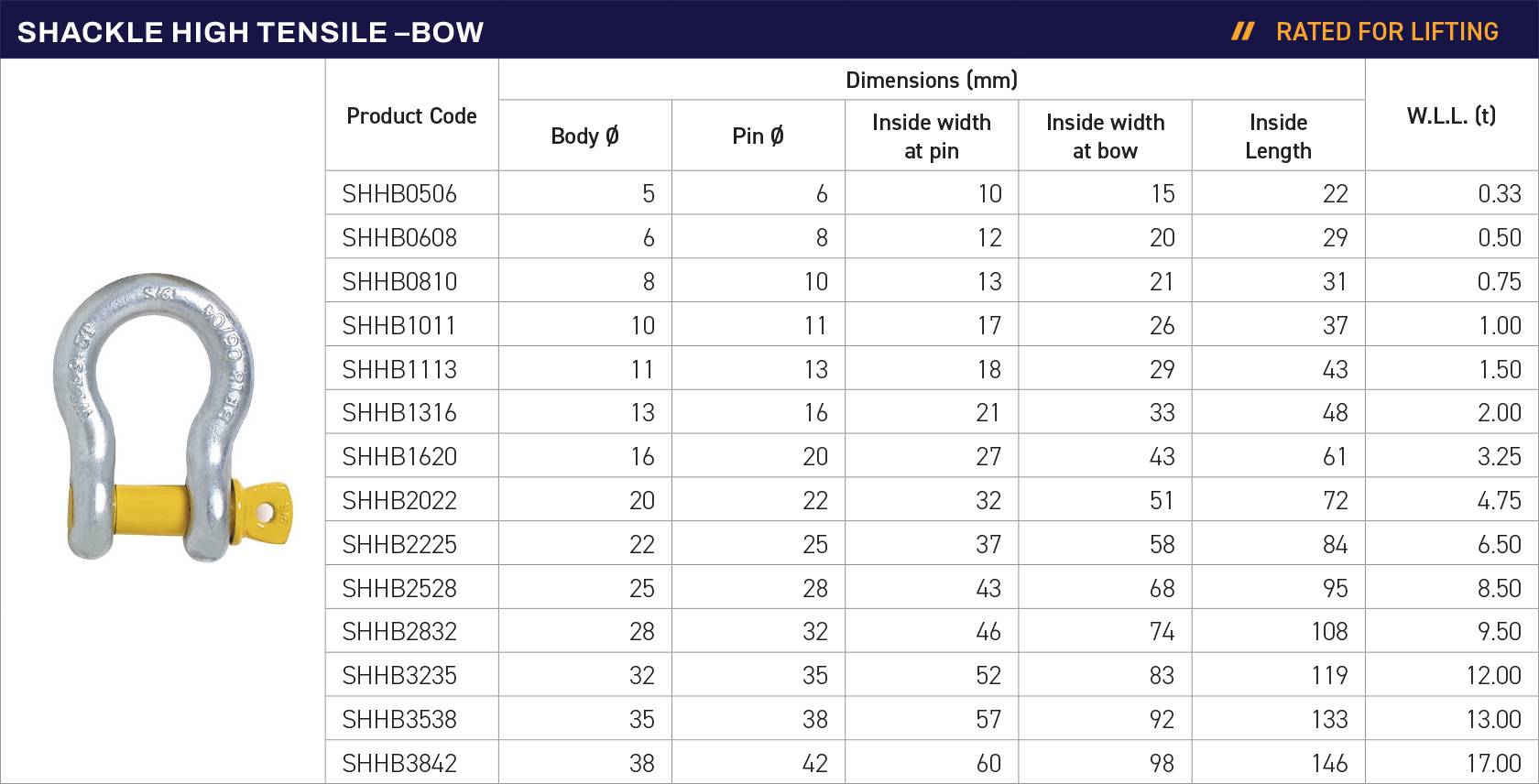Click the double-slash icon beside Rated For Lifting
1539x784 pixels.
1242,32
